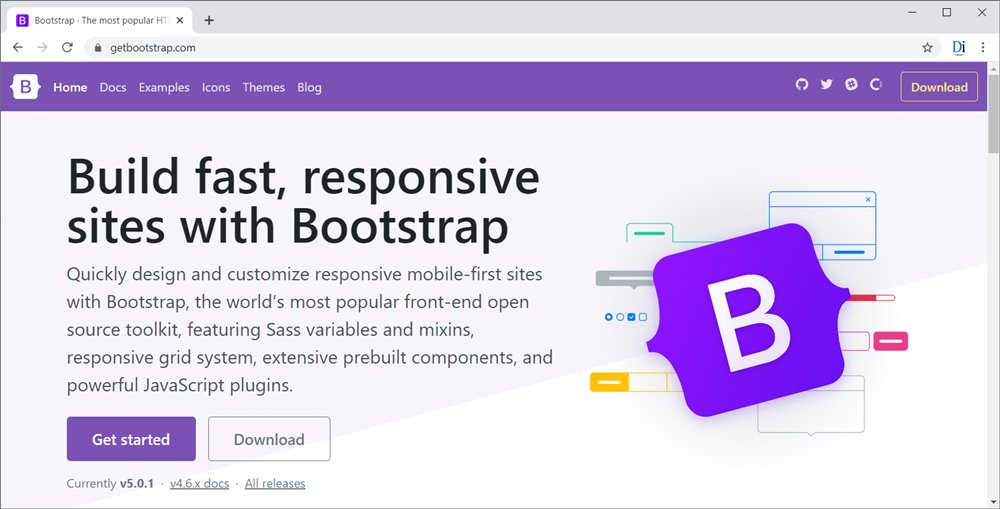This screenshot has height=509, width=1000.
Task: Close the Bootstrap browser tab
Action: coord(180,20)
